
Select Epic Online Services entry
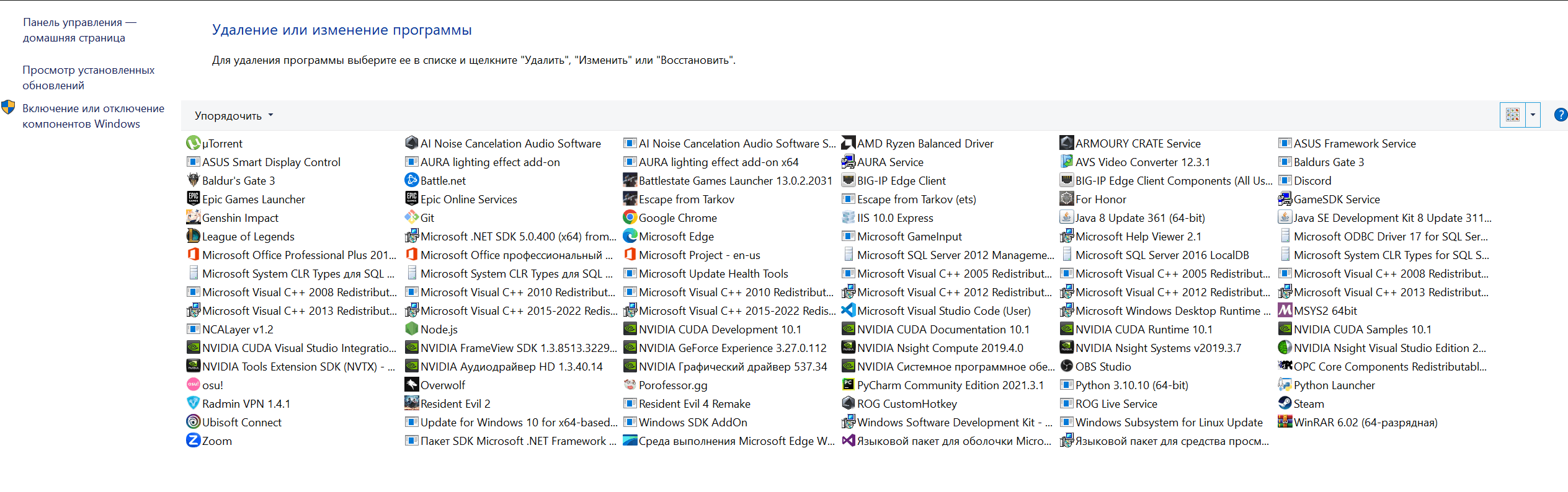point(461,199)
